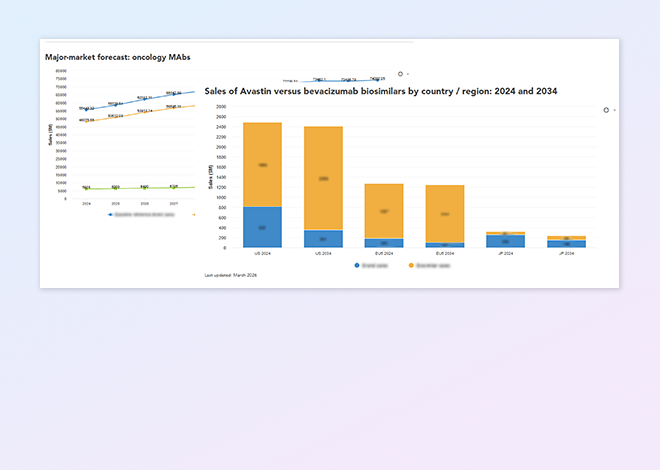
Task: Click the green line's 2027 data point
Action: [x=174, y=188]
